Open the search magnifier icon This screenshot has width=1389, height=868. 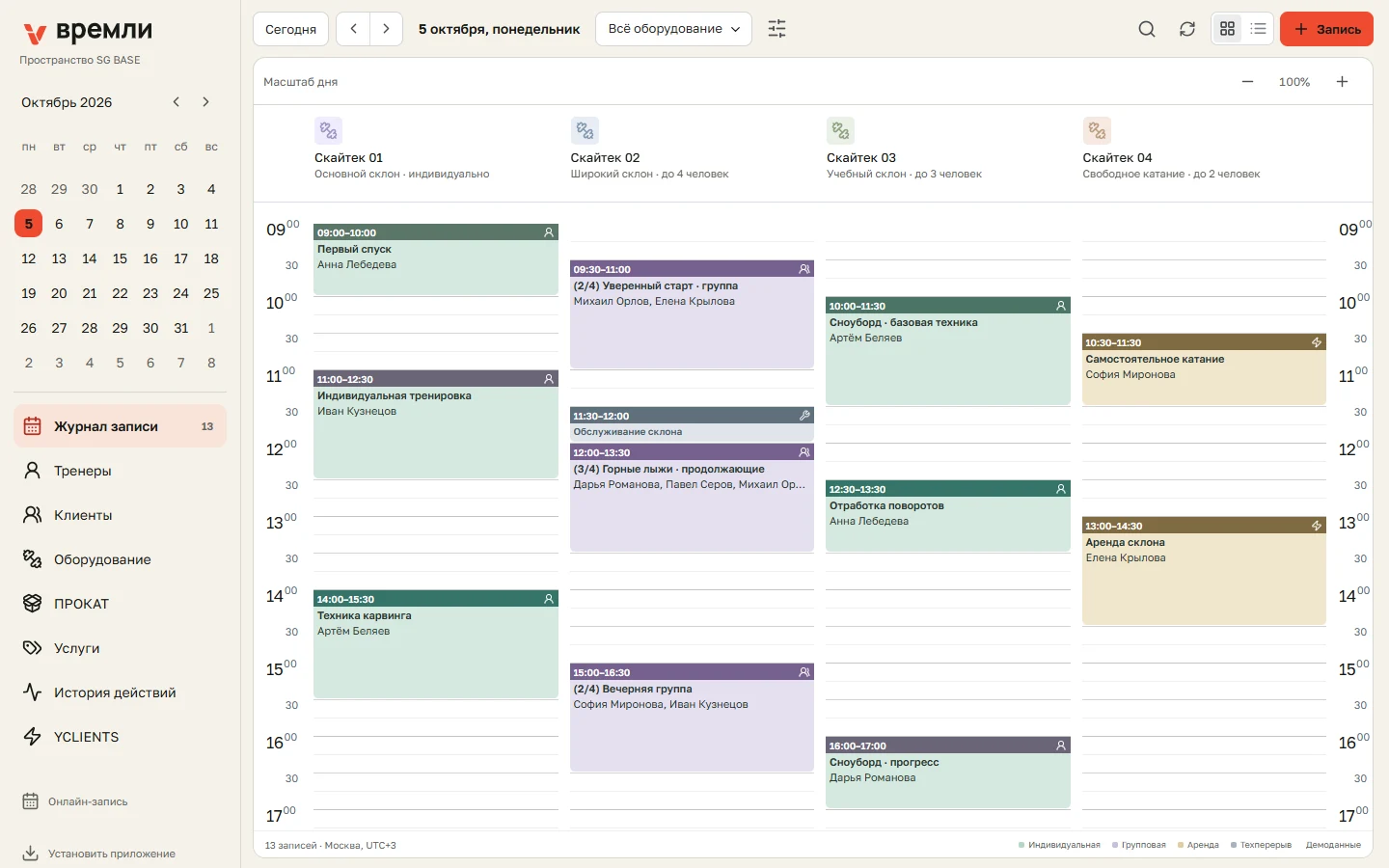pyautogui.click(x=1147, y=29)
